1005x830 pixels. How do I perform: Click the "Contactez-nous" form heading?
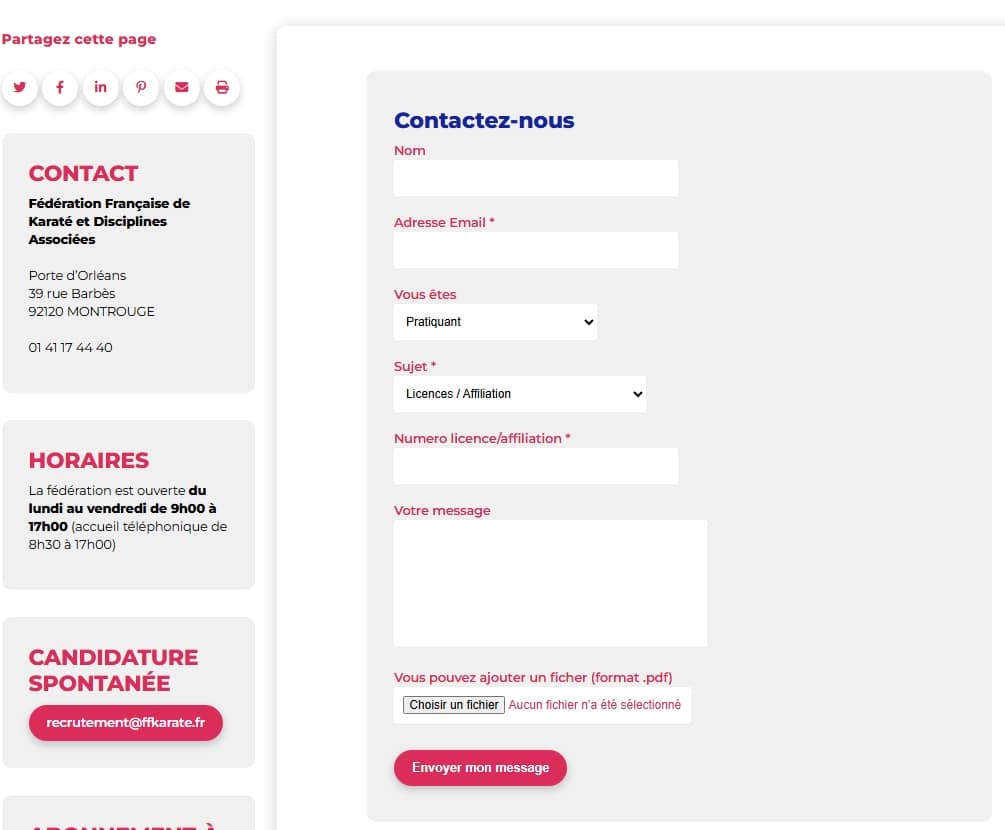pyautogui.click(x=484, y=121)
